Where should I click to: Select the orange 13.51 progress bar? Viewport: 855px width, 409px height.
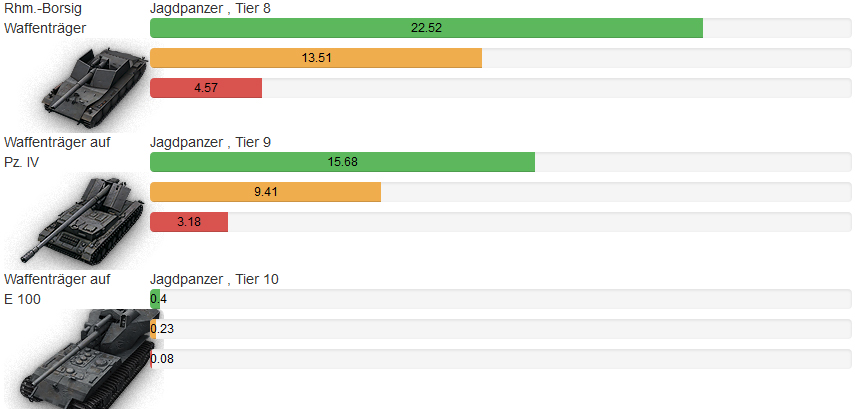point(316,58)
